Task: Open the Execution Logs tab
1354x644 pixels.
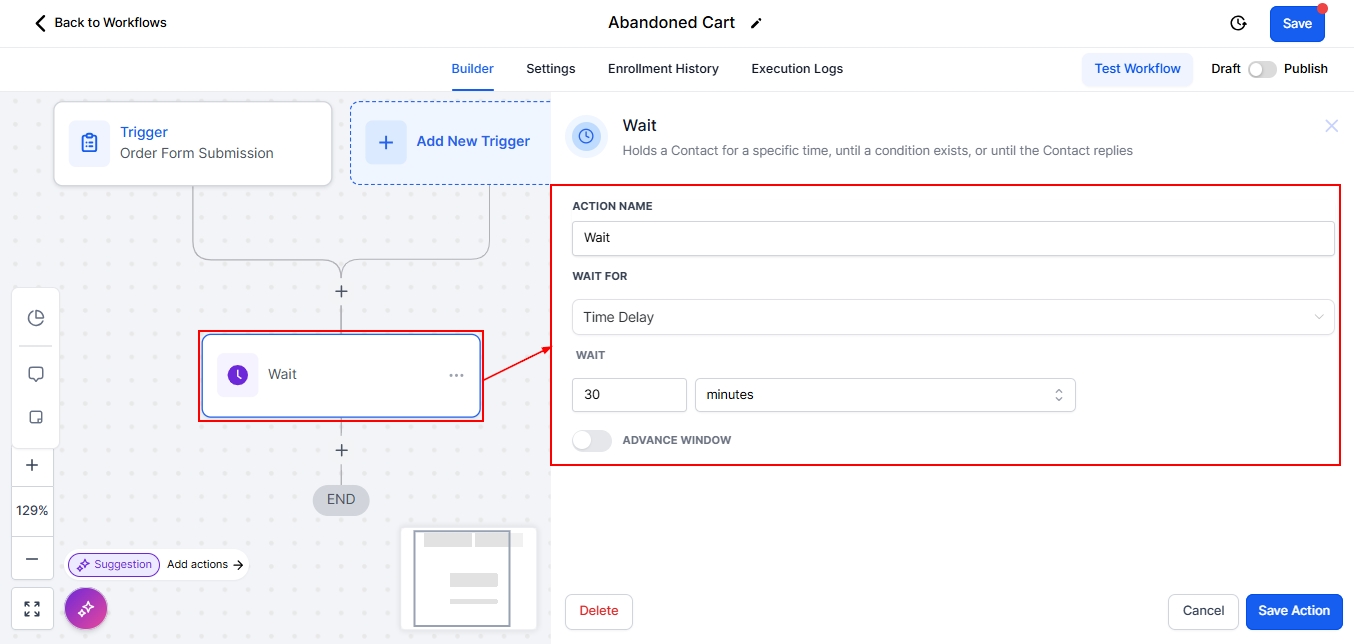Action: point(797,69)
